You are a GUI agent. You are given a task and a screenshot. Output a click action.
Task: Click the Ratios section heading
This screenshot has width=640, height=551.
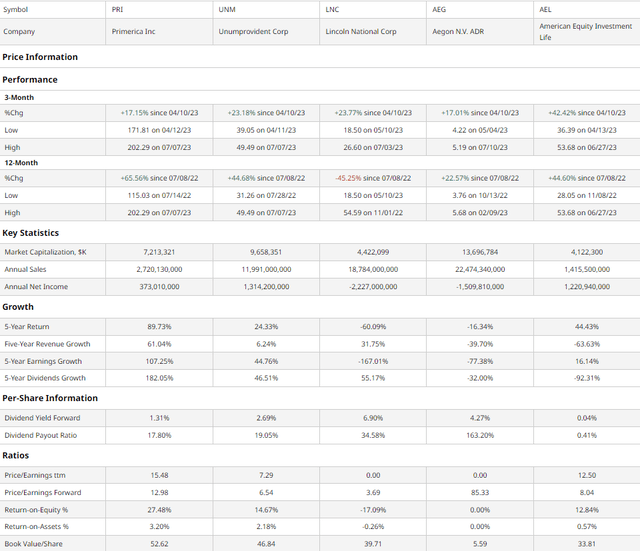(16, 455)
